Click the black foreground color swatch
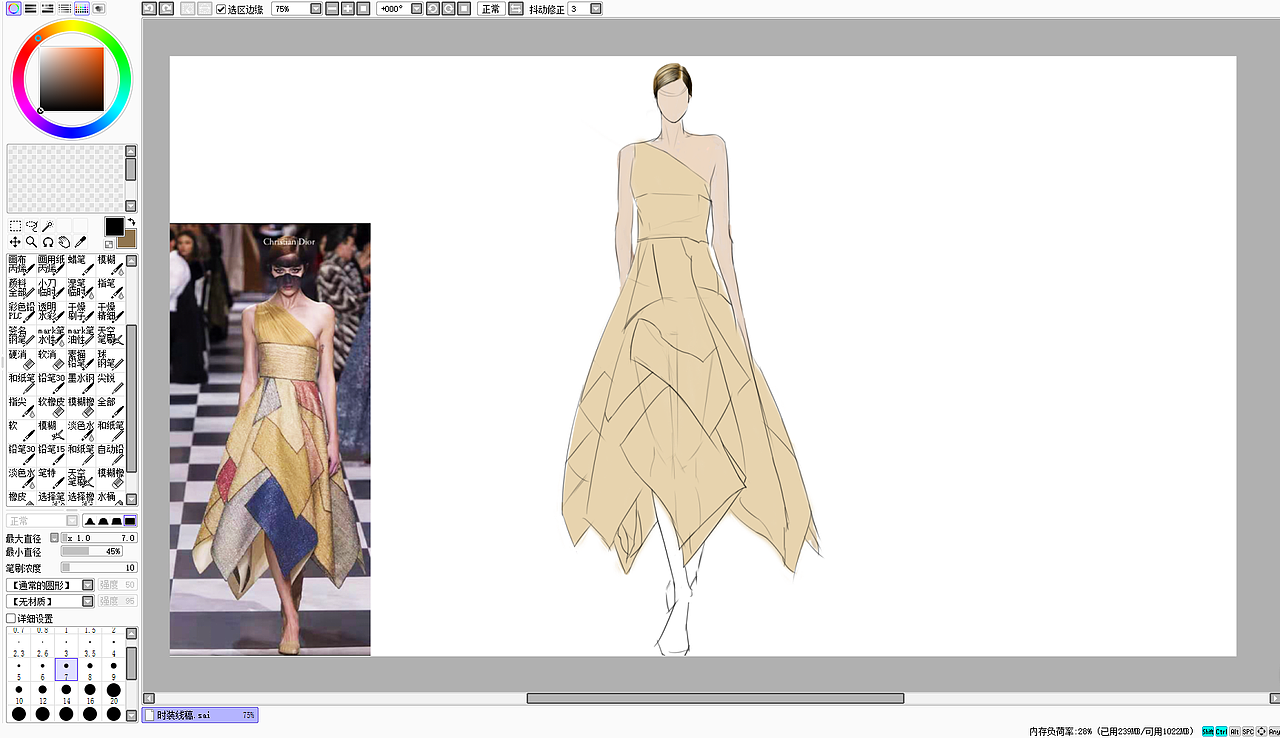This screenshot has width=1280, height=738. (x=114, y=227)
